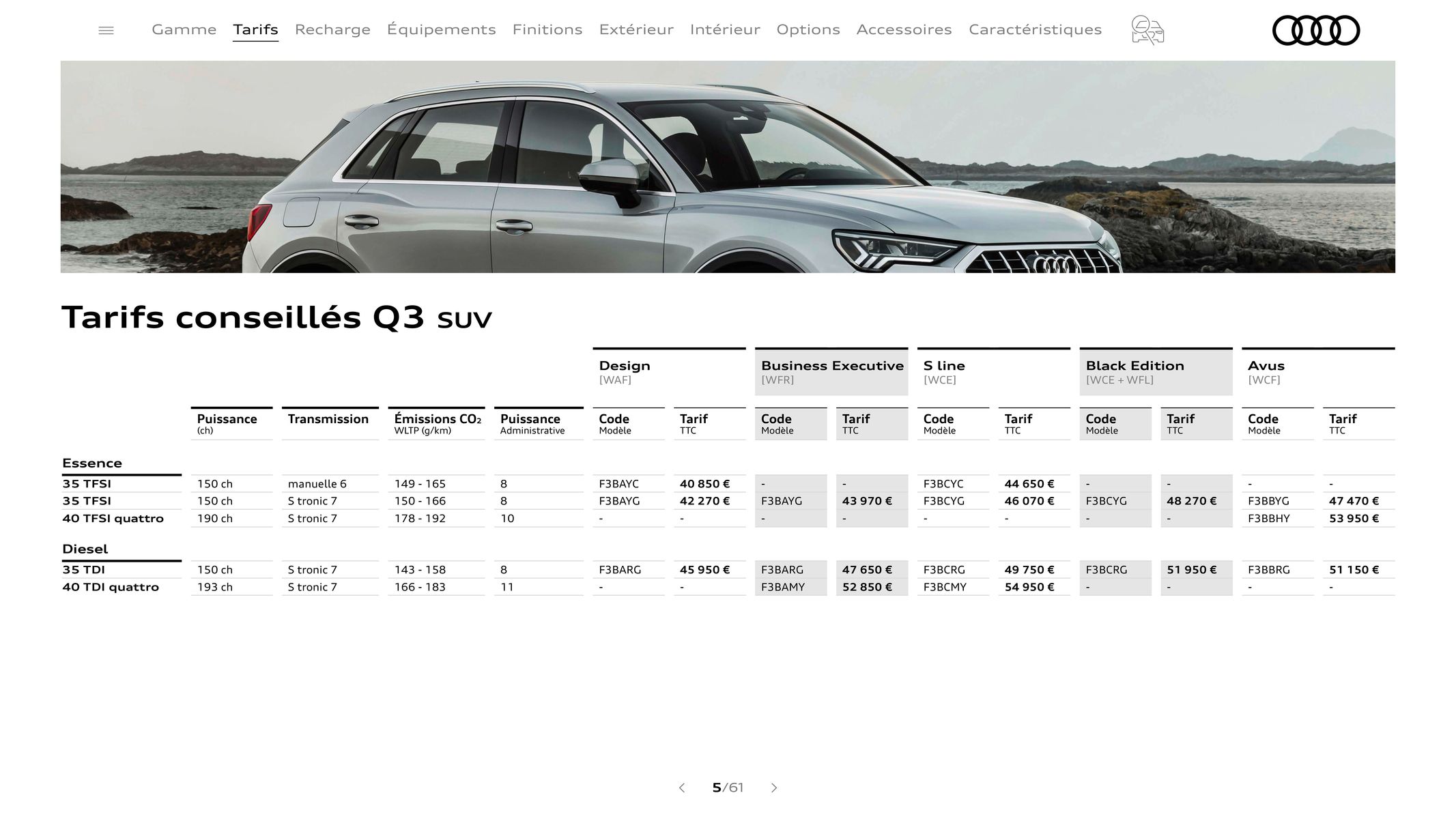Click the price 47 470 €

click(1354, 501)
